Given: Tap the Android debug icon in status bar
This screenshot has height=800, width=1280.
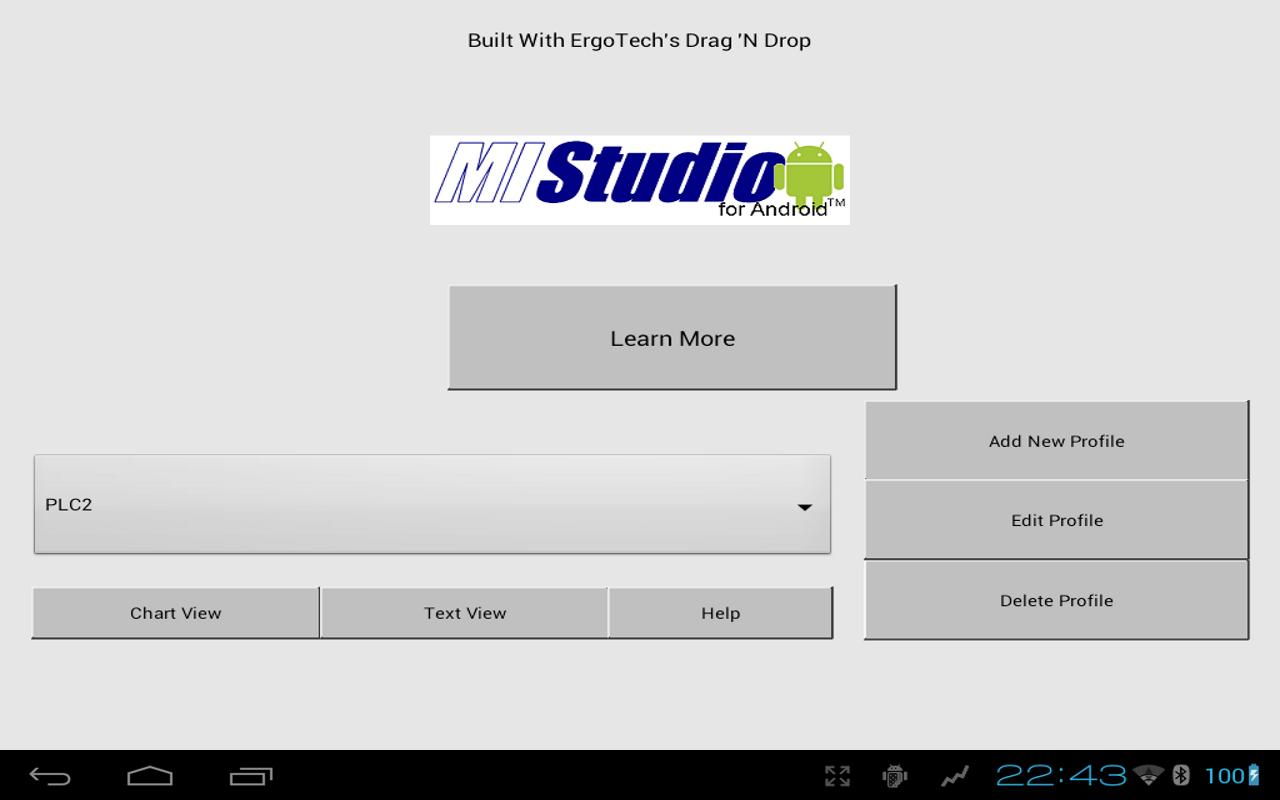Looking at the screenshot, I should pos(894,776).
